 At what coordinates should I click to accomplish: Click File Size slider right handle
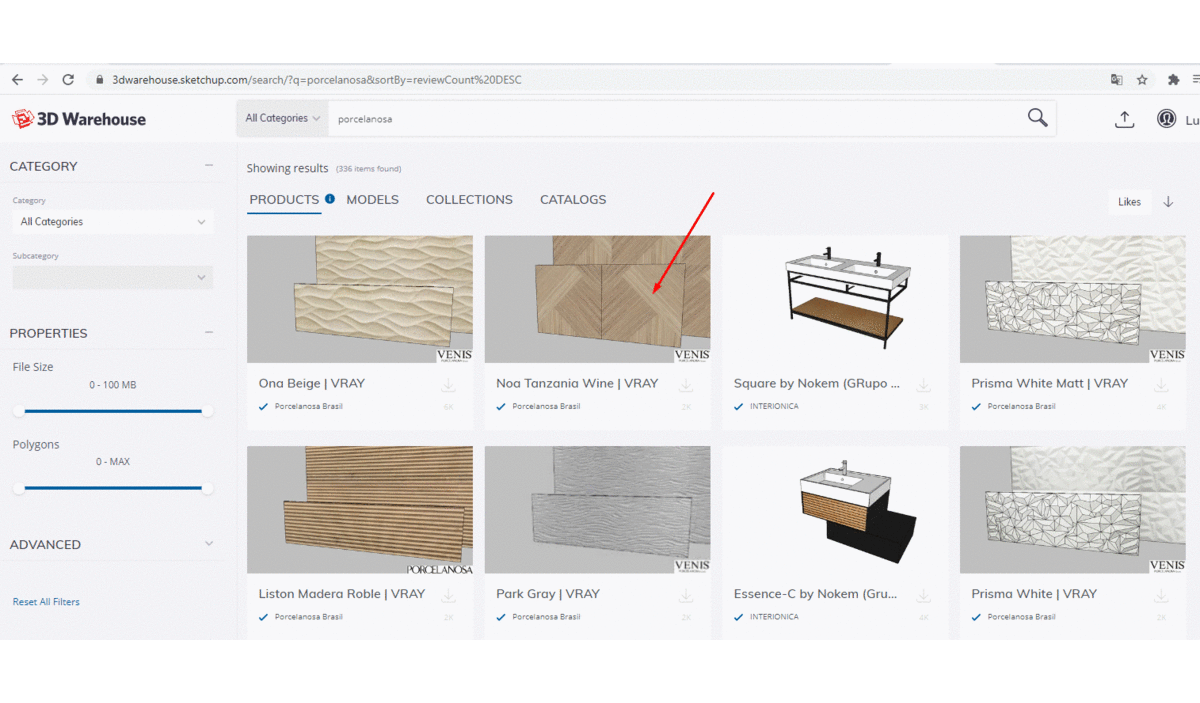pyautogui.click(x=207, y=411)
